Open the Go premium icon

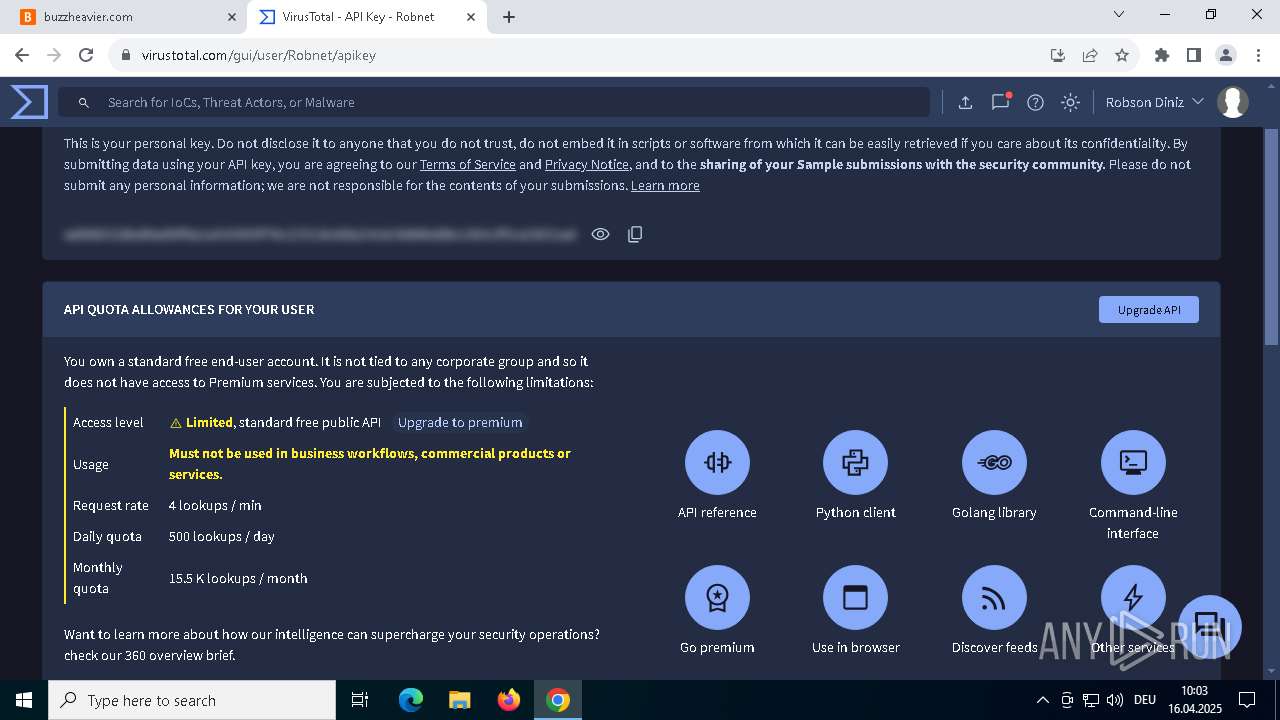pos(717,597)
